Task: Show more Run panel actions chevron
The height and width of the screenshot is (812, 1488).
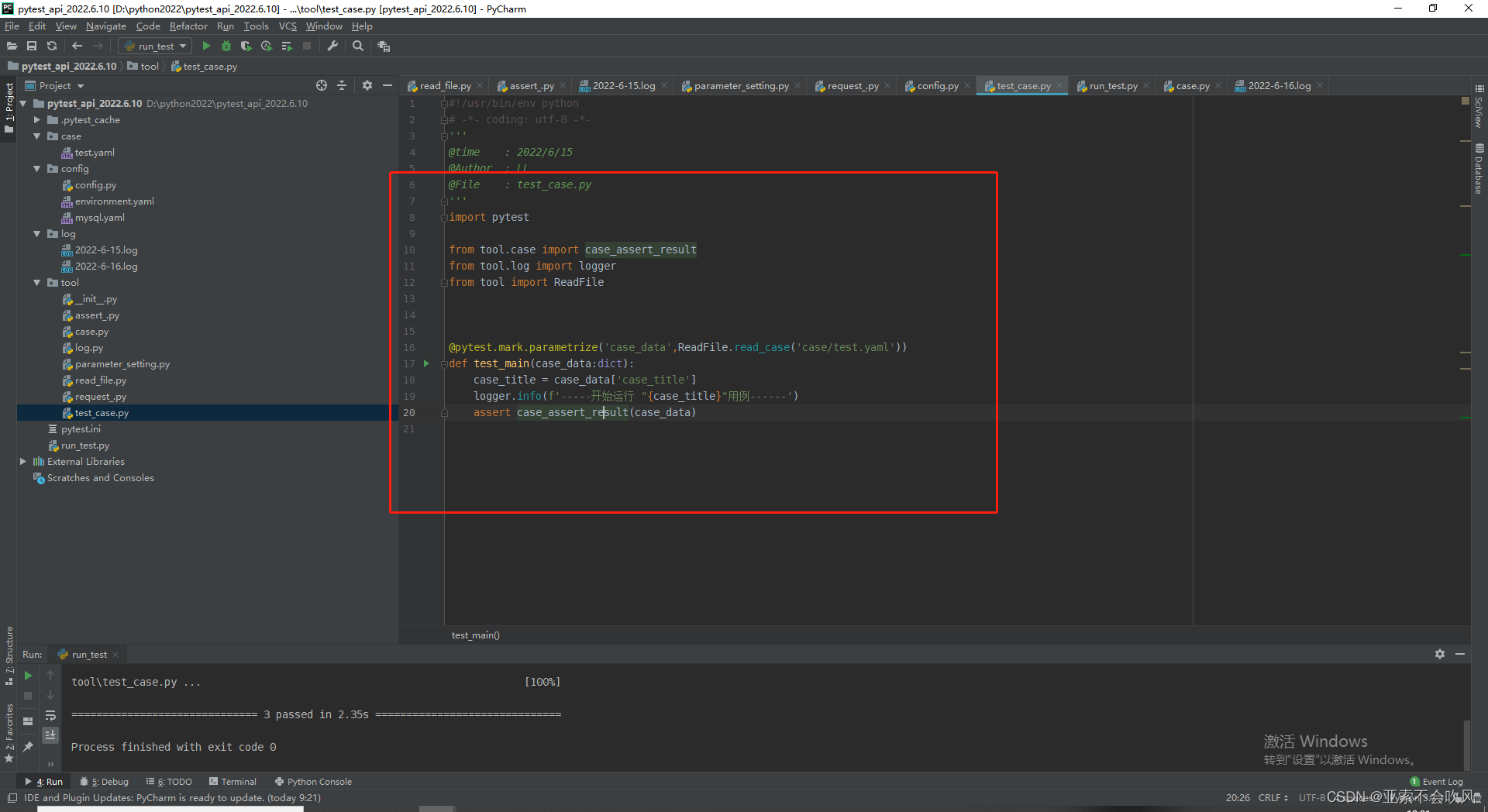Action: pos(50,764)
